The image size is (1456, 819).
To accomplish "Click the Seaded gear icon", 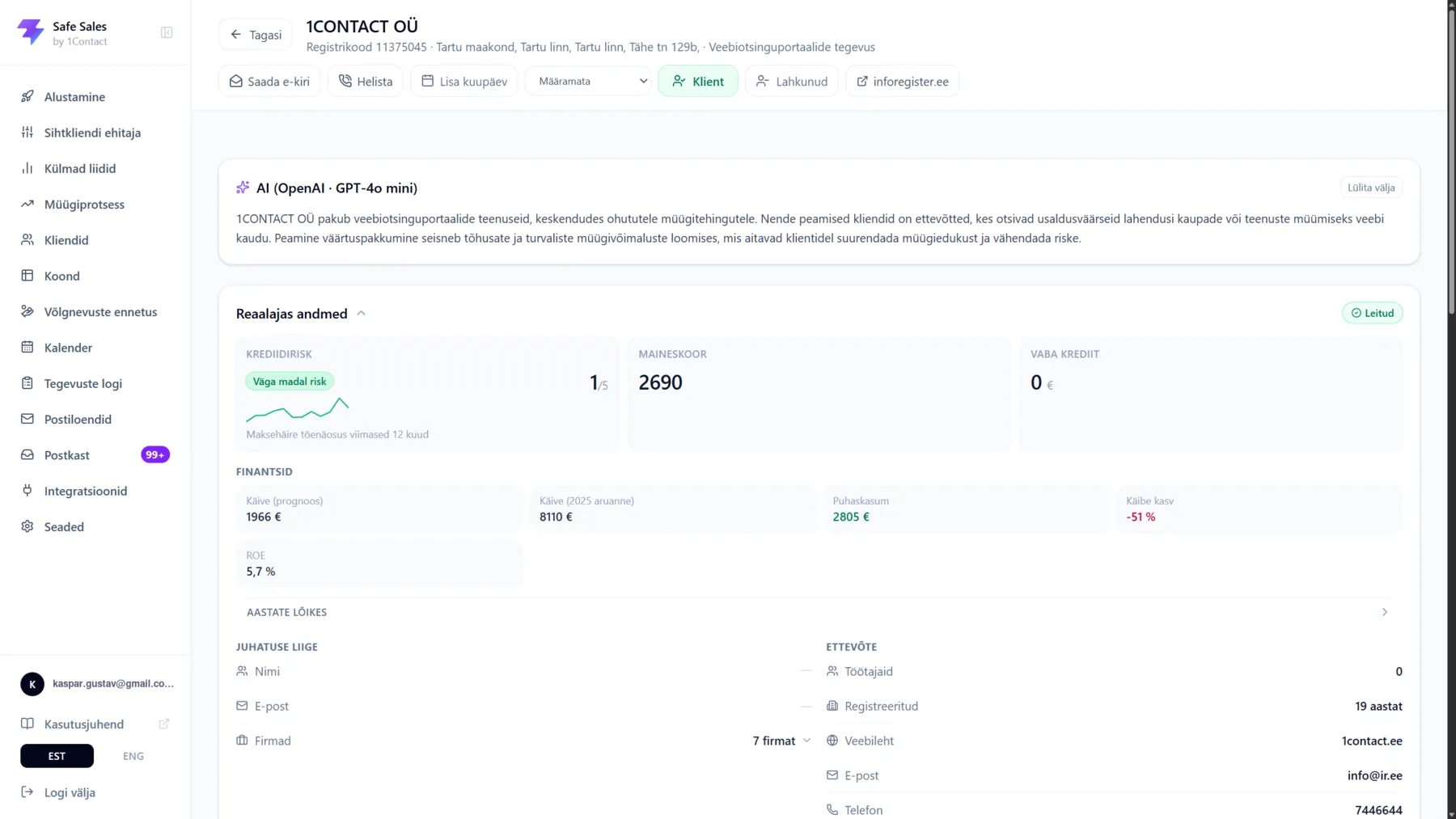I will 28,526.
